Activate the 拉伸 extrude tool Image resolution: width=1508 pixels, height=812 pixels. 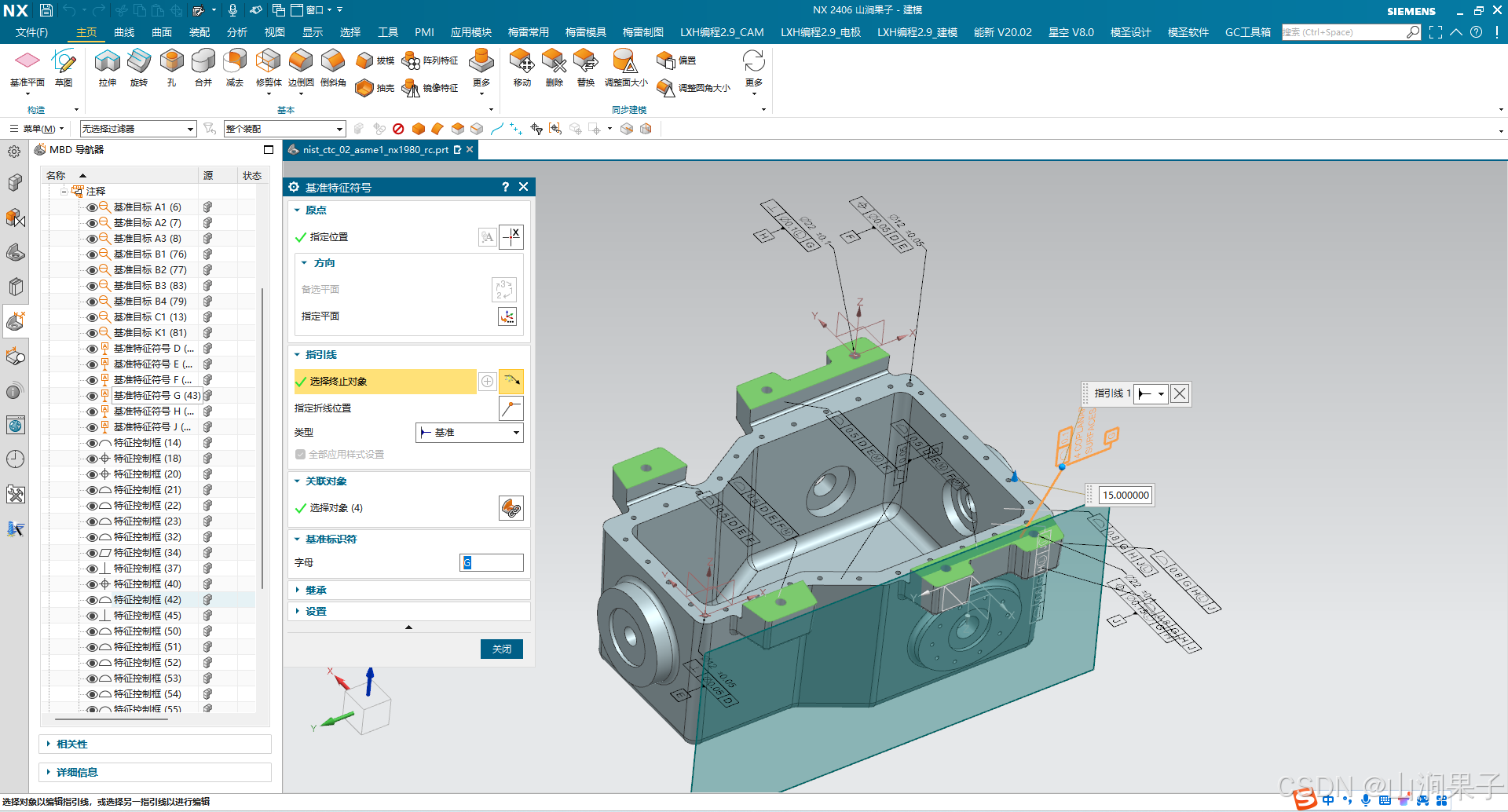click(108, 68)
